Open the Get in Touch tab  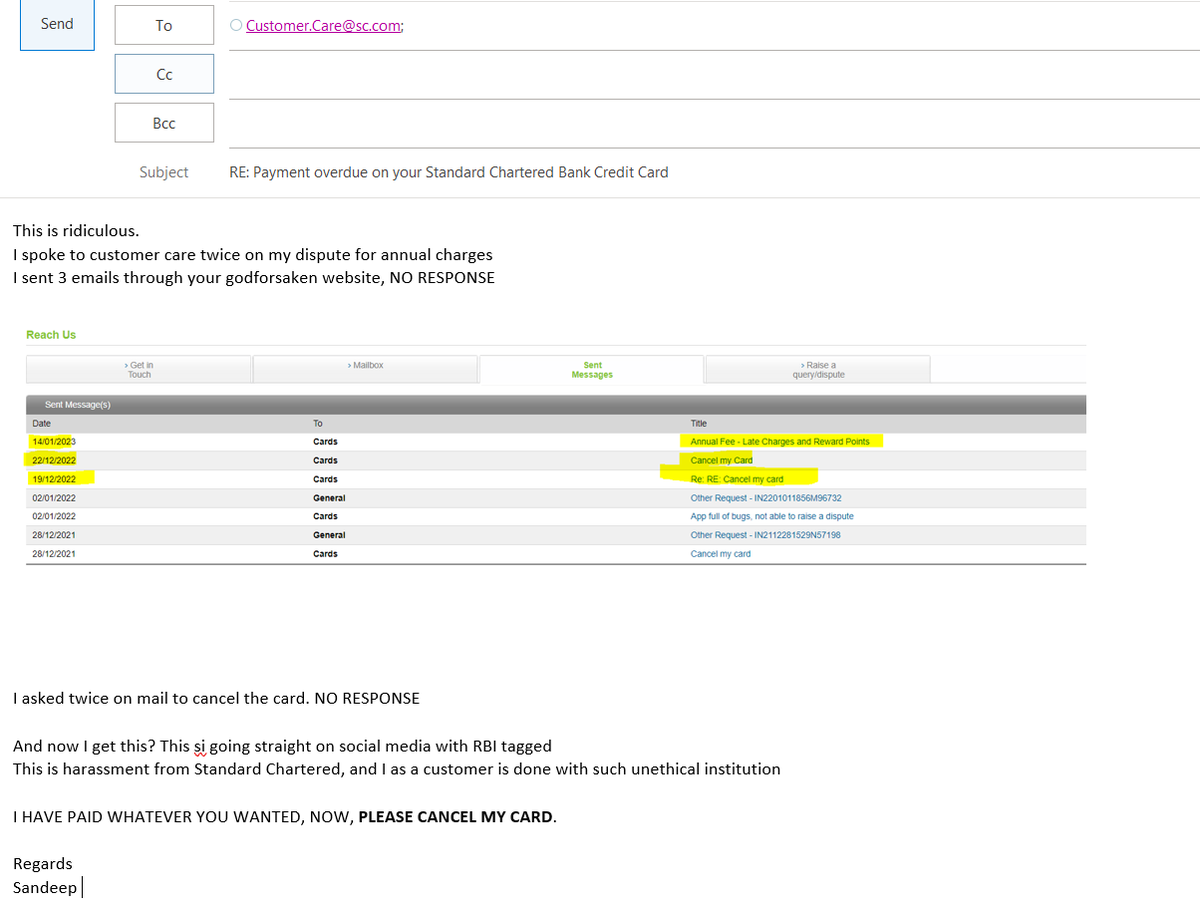tap(139, 369)
